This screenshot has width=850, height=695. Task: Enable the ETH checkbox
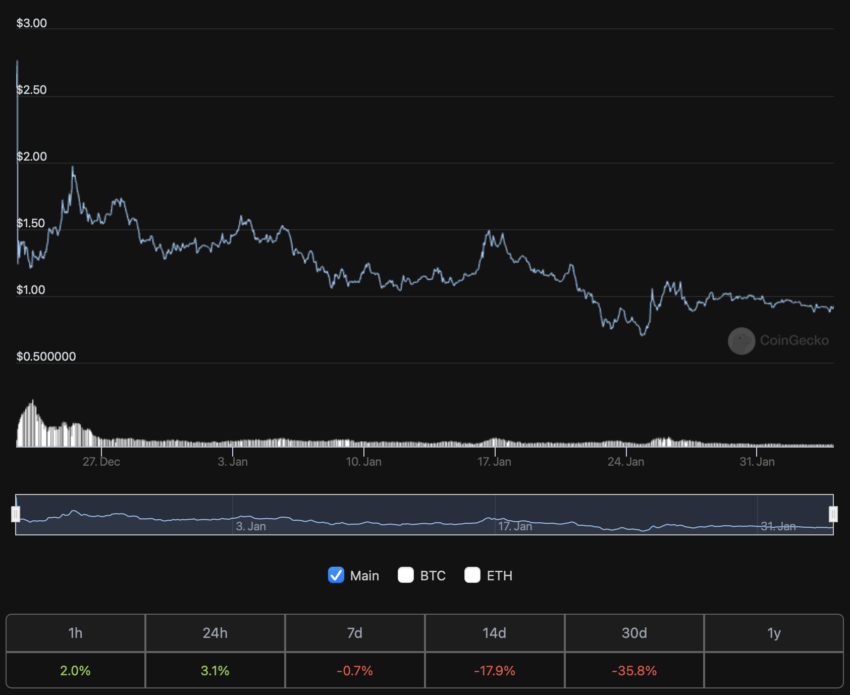point(472,575)
